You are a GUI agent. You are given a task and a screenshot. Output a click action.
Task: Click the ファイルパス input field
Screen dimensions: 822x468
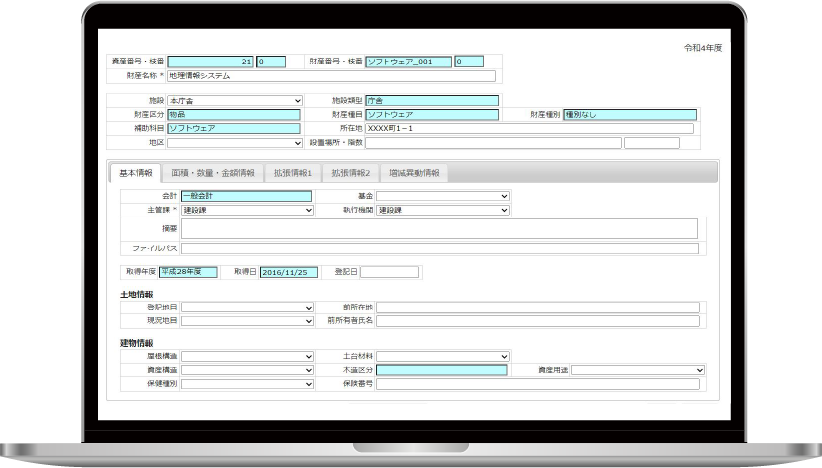[439, 248]
